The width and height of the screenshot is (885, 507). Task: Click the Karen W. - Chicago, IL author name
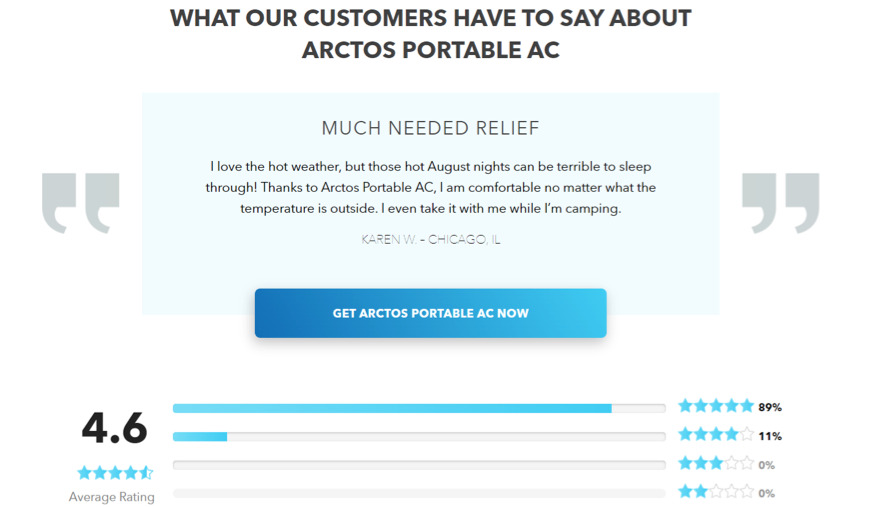click(x=430, y=240)
